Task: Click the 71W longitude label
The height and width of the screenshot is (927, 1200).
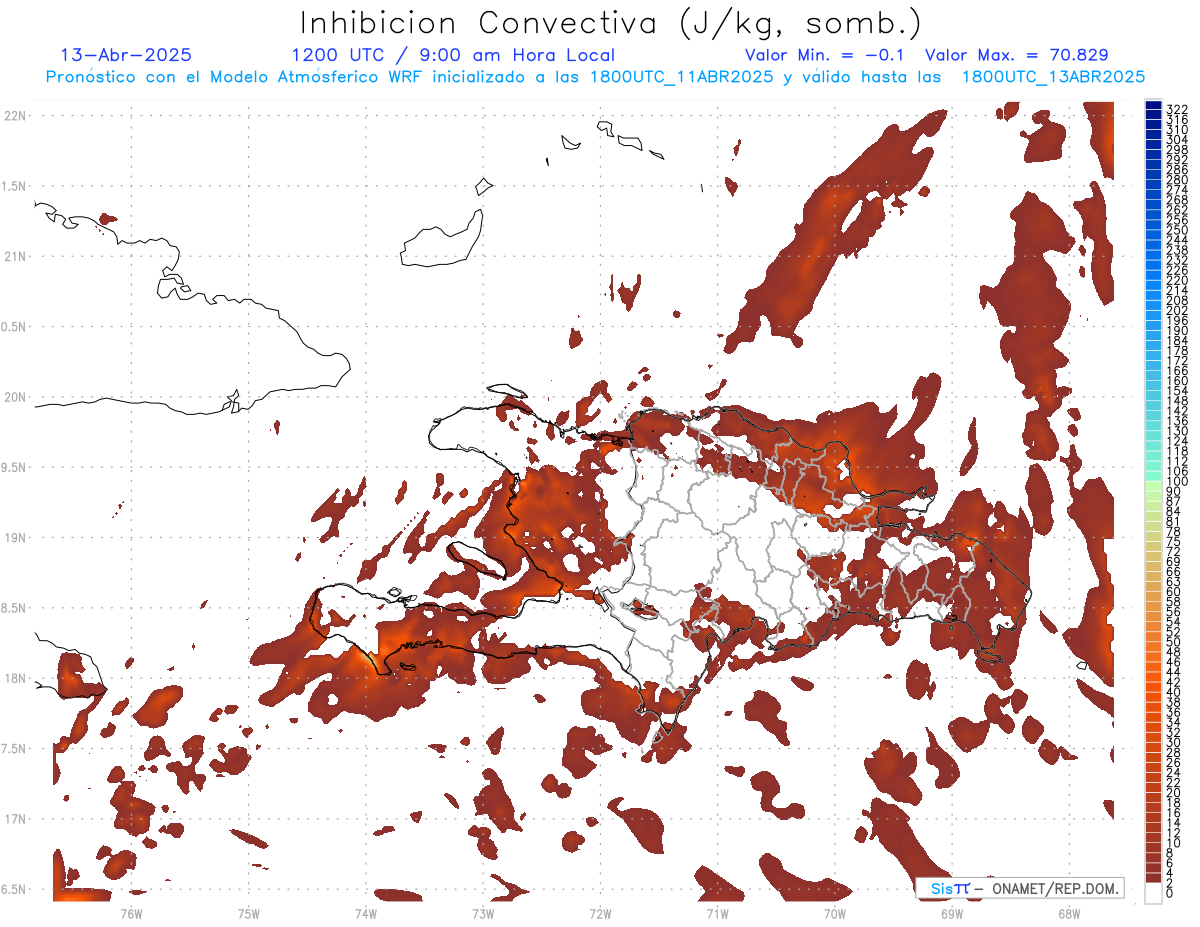Action: 717,913
